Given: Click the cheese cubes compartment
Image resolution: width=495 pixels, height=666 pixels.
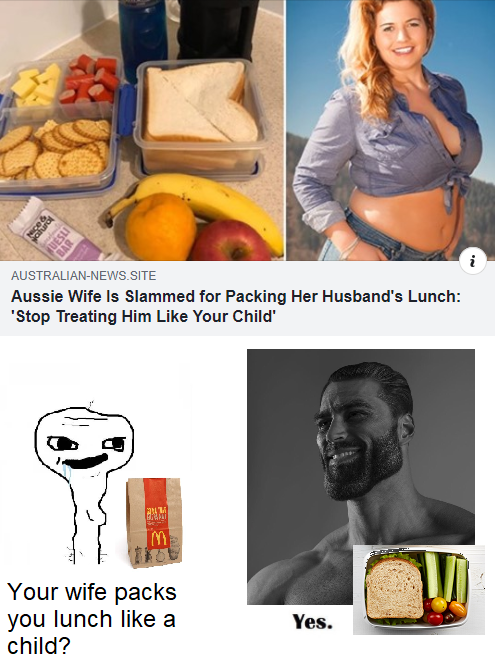Looking at the screenshot, I should point(37,87).
